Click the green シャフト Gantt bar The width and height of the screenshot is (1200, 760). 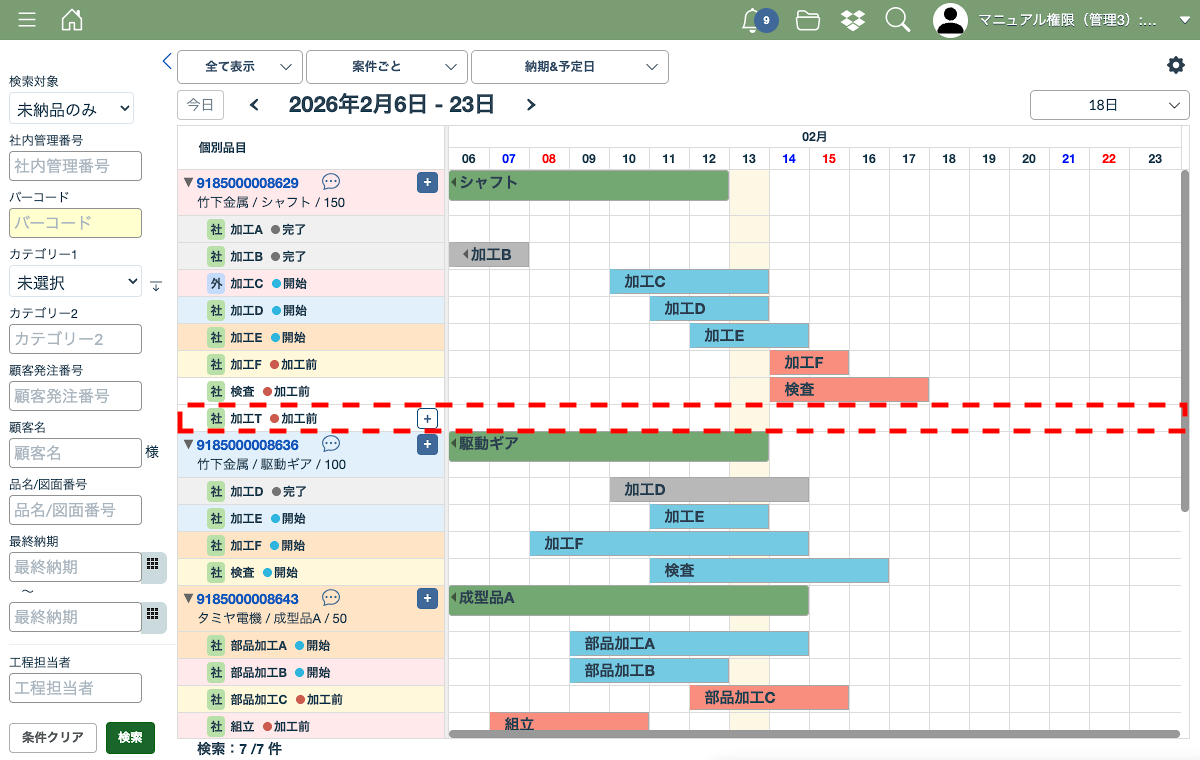coord(589,185)
